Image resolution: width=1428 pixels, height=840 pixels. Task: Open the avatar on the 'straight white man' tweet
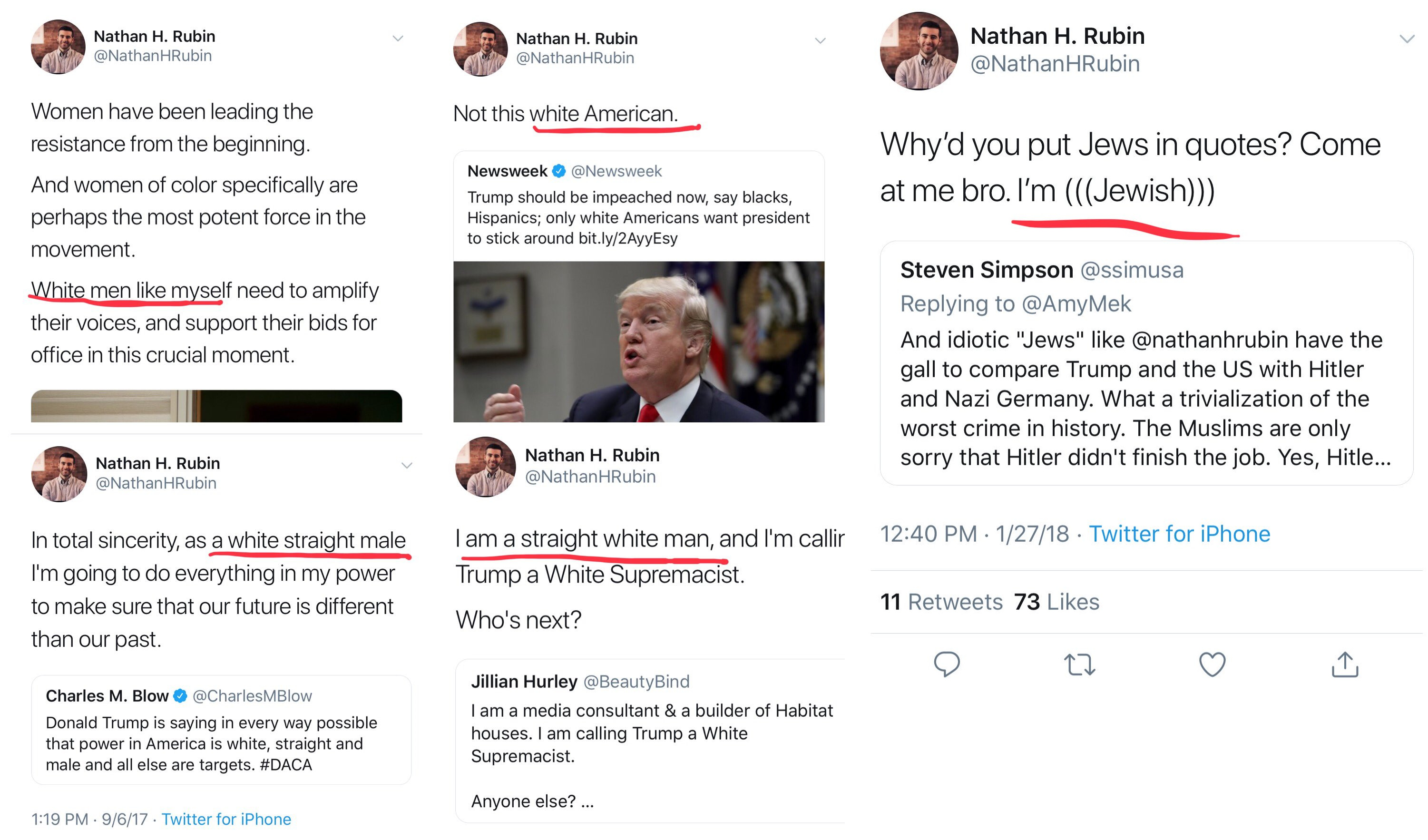(x=485, y=467)
